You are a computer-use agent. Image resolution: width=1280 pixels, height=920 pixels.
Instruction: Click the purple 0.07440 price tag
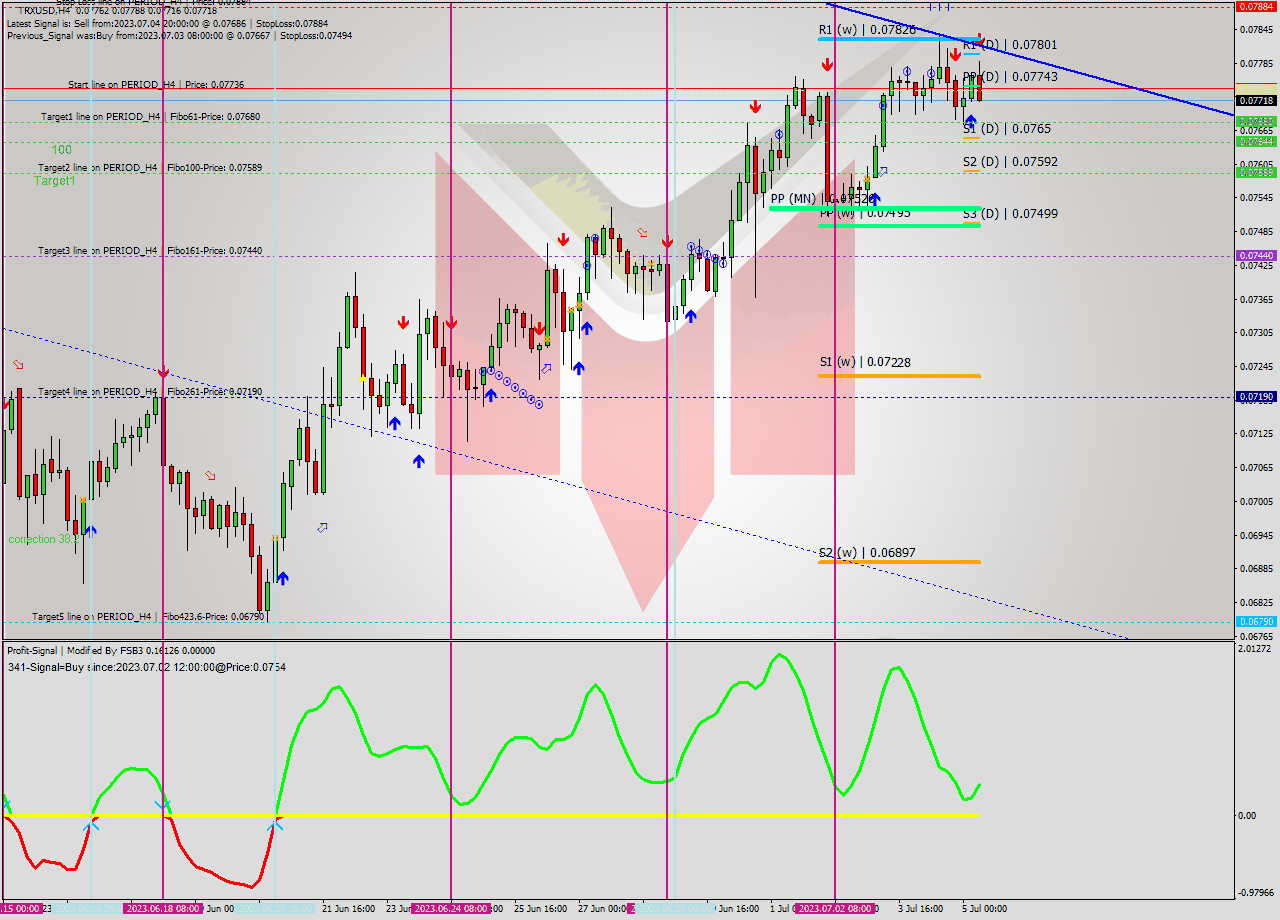click(x=1256, y=256)
